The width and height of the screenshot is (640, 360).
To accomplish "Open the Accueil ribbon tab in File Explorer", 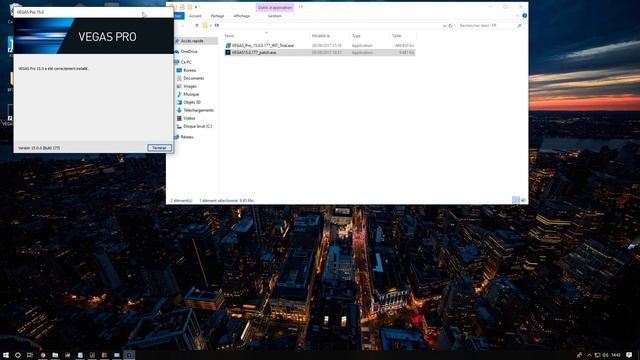I will (195, 16).
